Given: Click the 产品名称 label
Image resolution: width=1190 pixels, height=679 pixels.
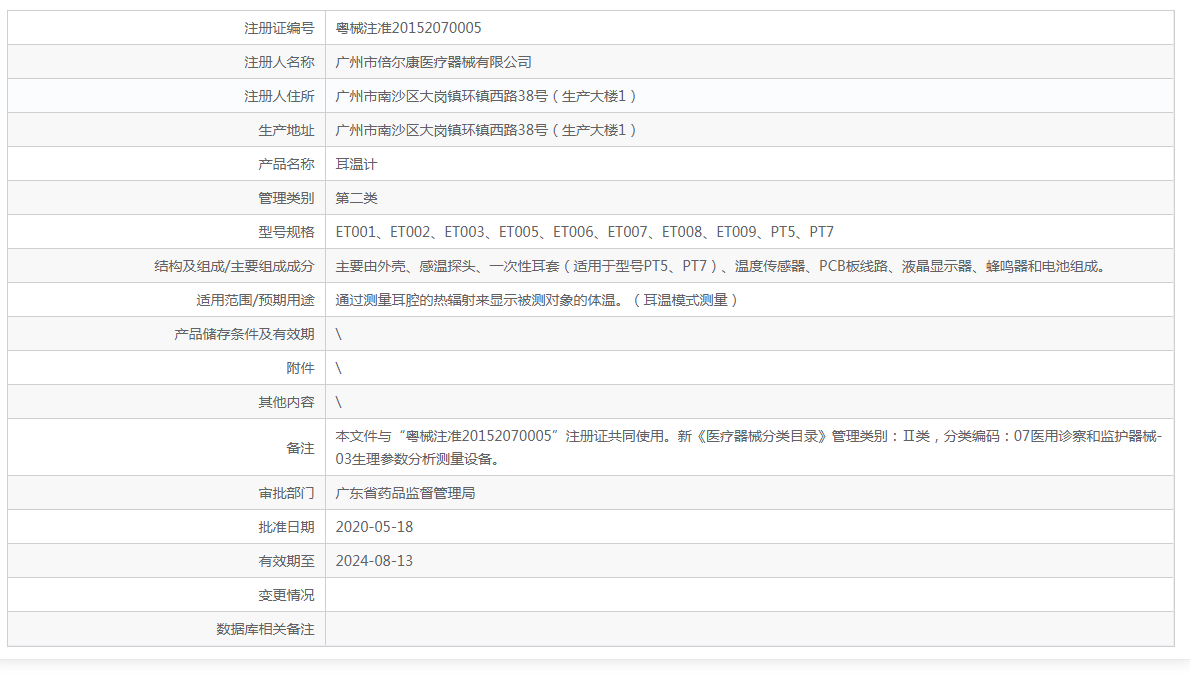Looking at the screenshot, I should click(x=285, y=164).
